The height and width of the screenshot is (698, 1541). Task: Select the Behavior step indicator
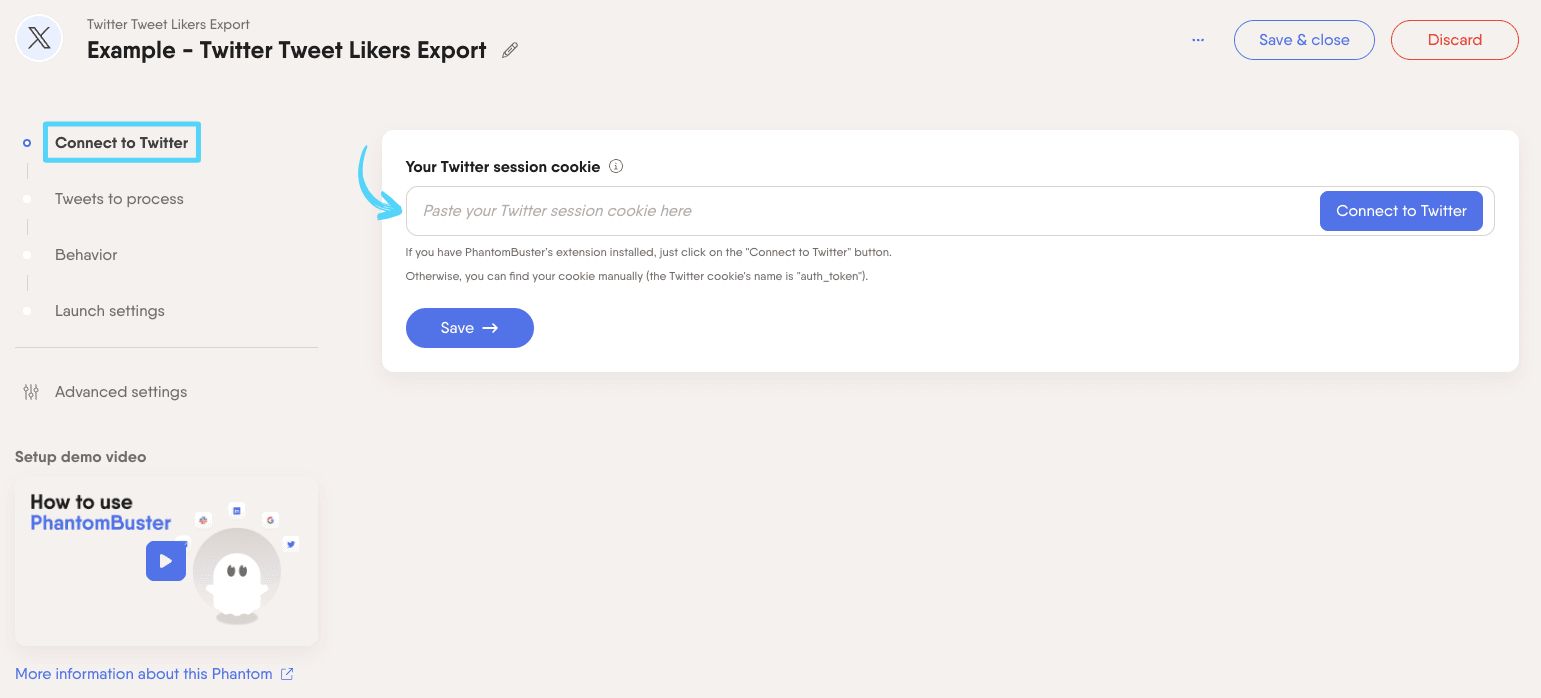[27, 255]
